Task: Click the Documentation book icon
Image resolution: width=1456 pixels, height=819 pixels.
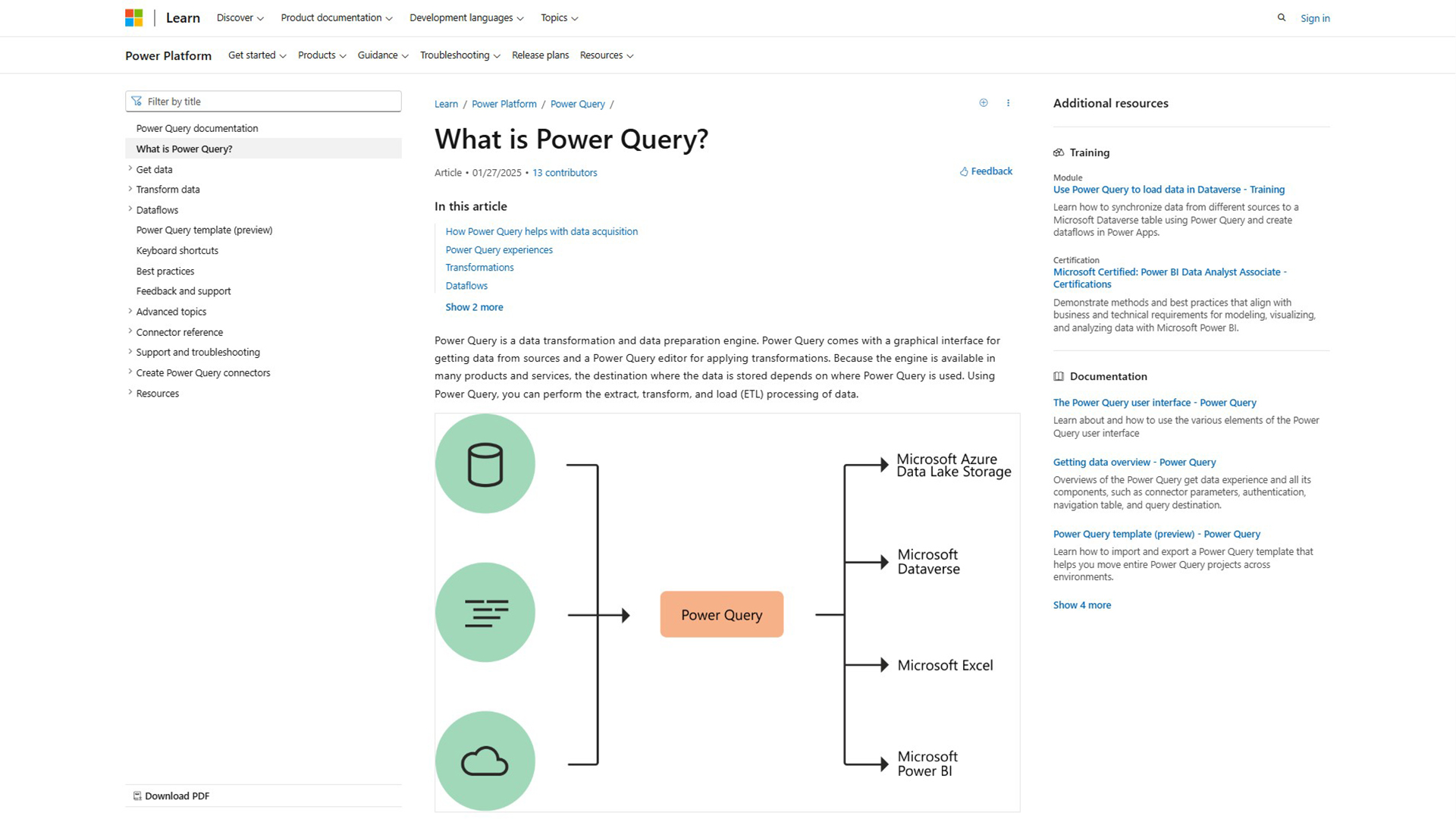Action: 1059,376
